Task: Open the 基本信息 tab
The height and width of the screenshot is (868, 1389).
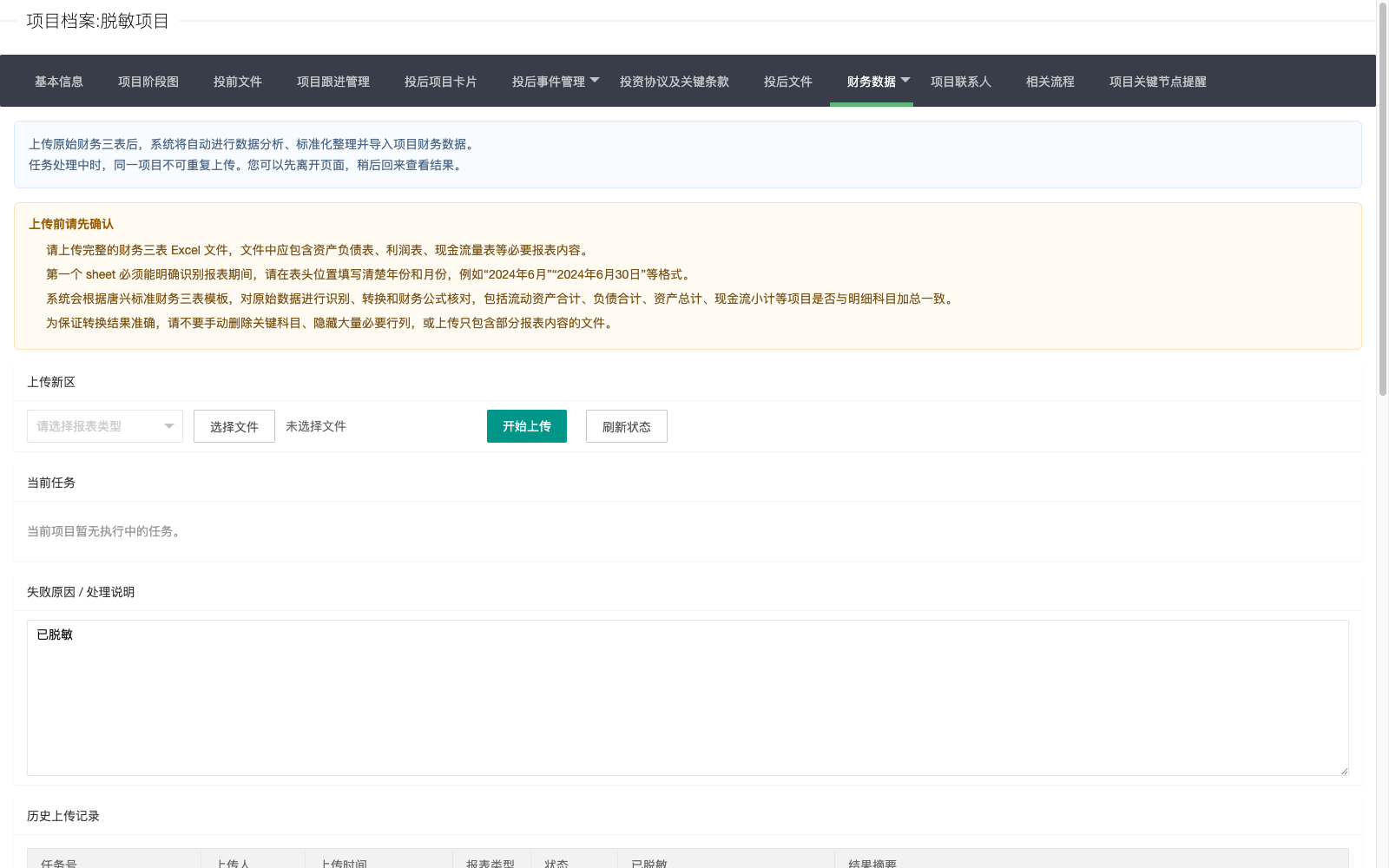Action: [x=59, y=82]
